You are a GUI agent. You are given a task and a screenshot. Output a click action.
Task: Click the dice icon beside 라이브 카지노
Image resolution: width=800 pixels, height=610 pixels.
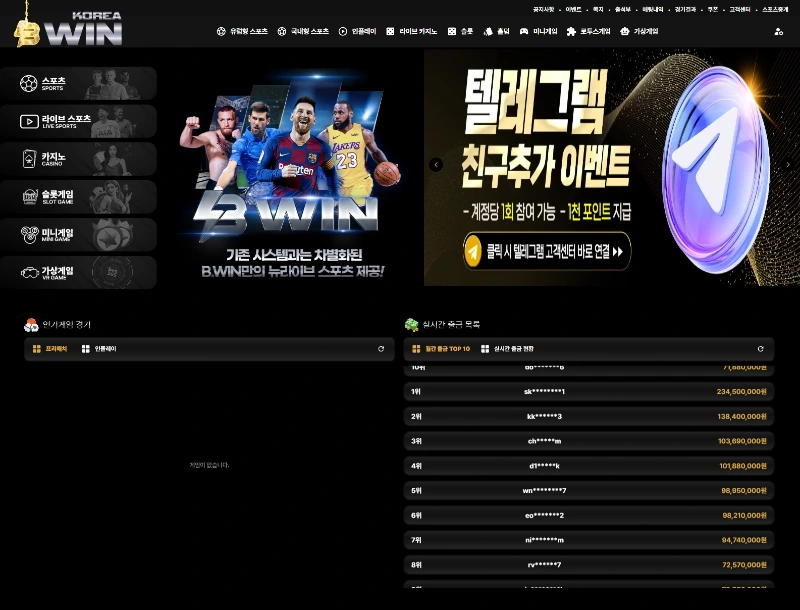pos(390,32)
